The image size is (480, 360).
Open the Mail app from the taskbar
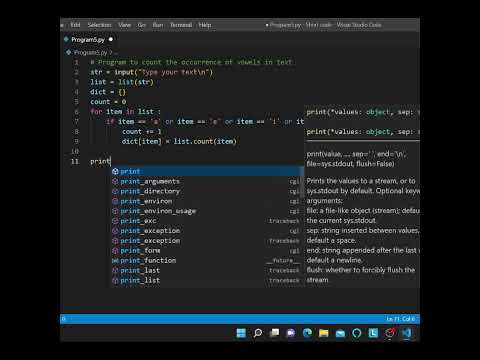(340, 333)
